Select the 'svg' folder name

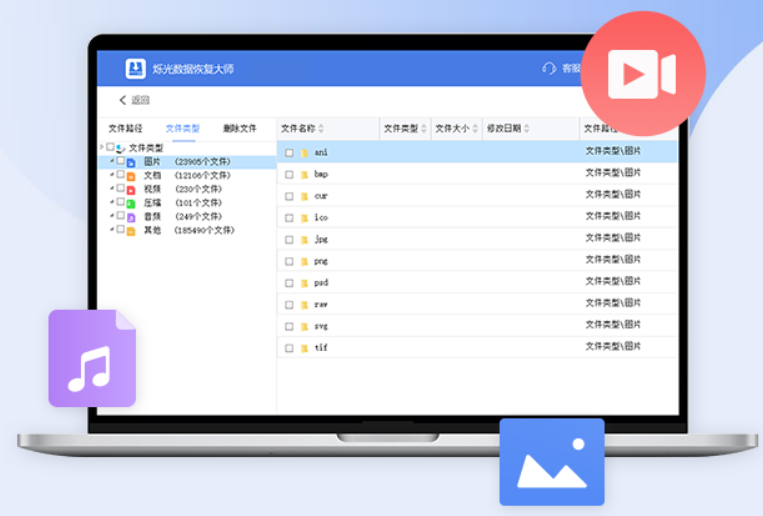[321, 326]
